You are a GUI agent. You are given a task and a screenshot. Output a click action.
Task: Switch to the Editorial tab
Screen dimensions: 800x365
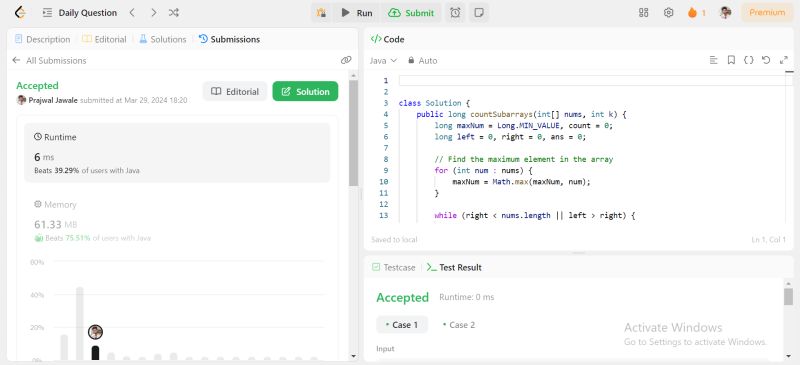104,39
